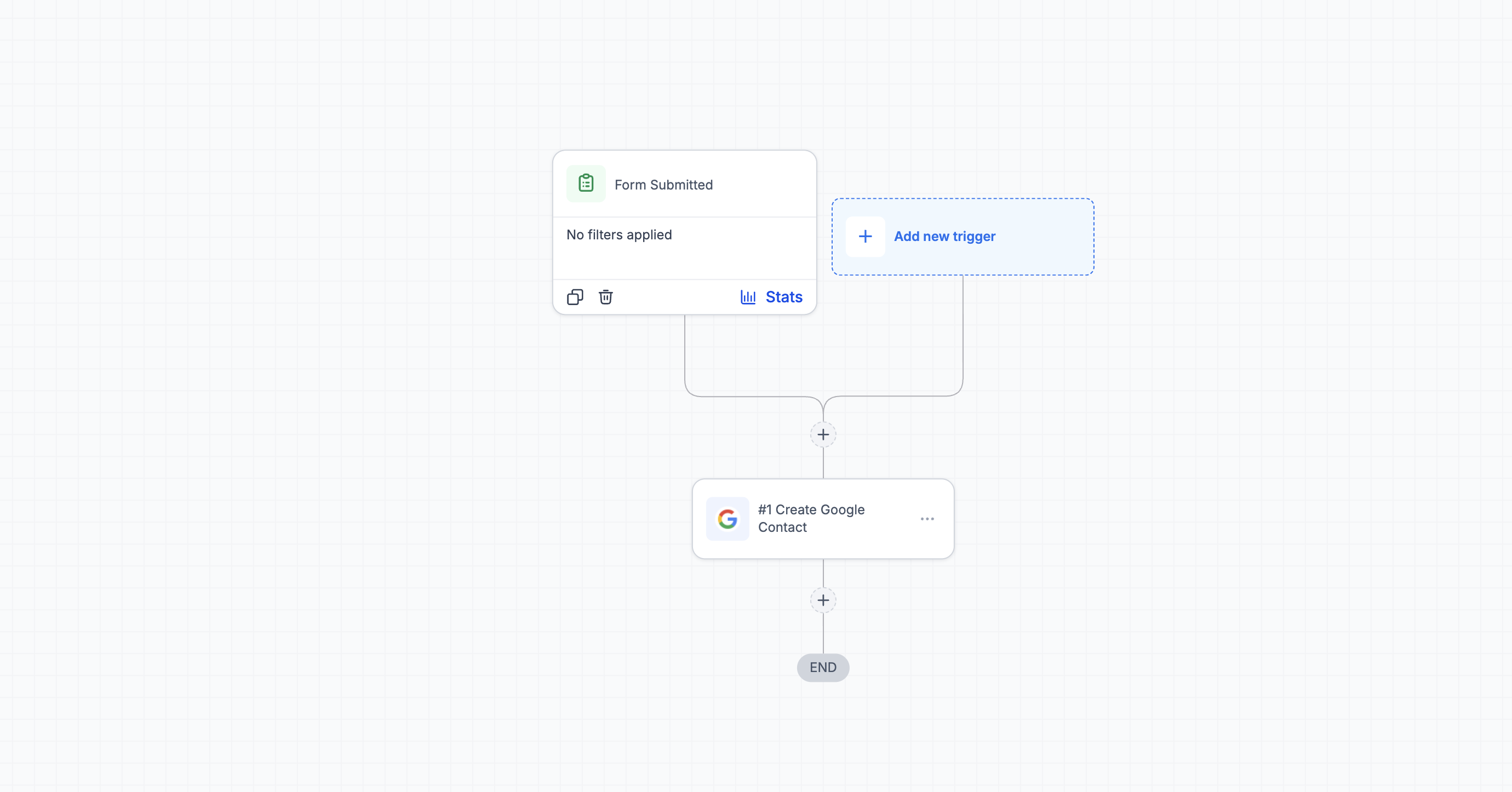The width and height of the screenshot is (1512, 792).
Task: Open Stats for the Form Submitted trigger
Action: pos(771,297)
